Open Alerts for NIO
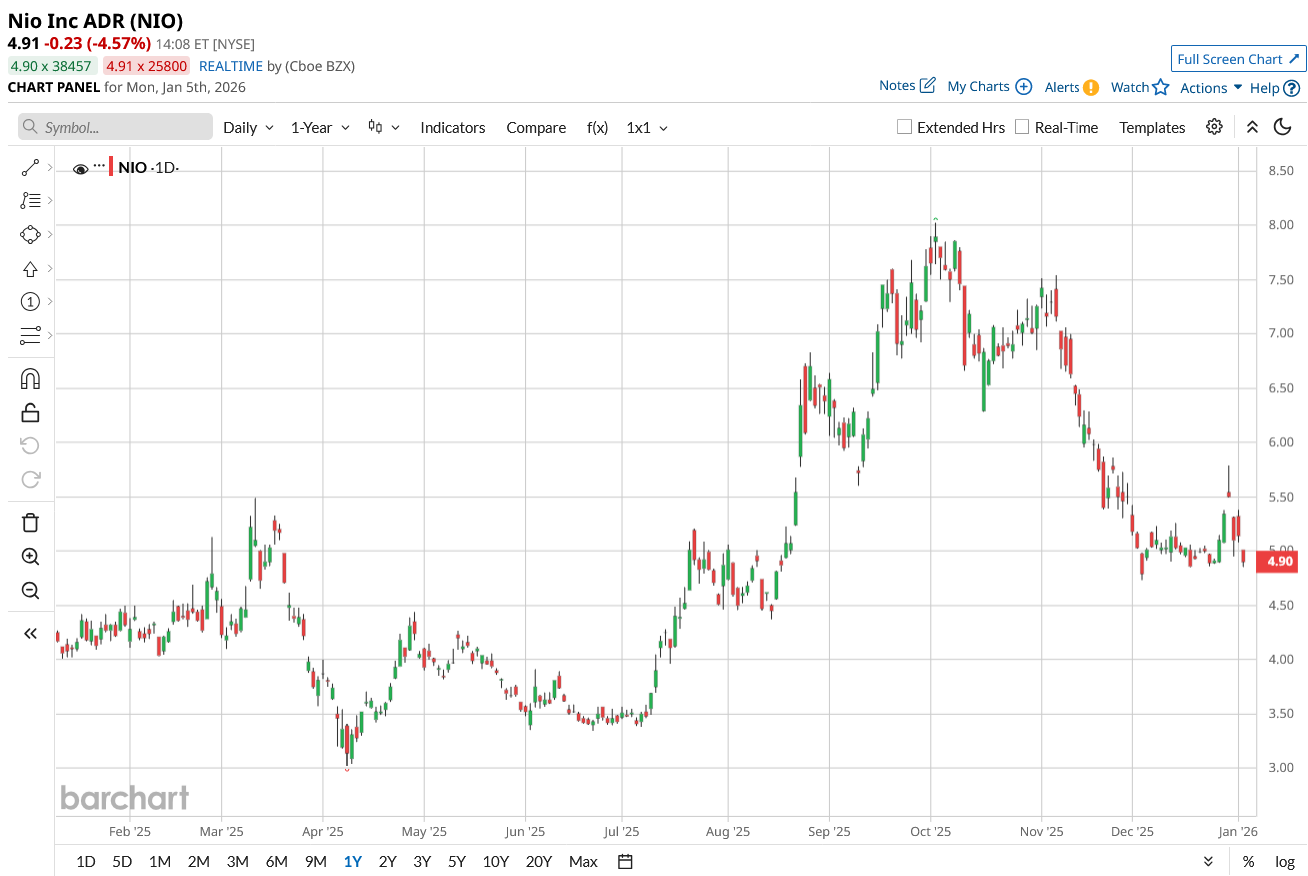 coord(1072,87)
